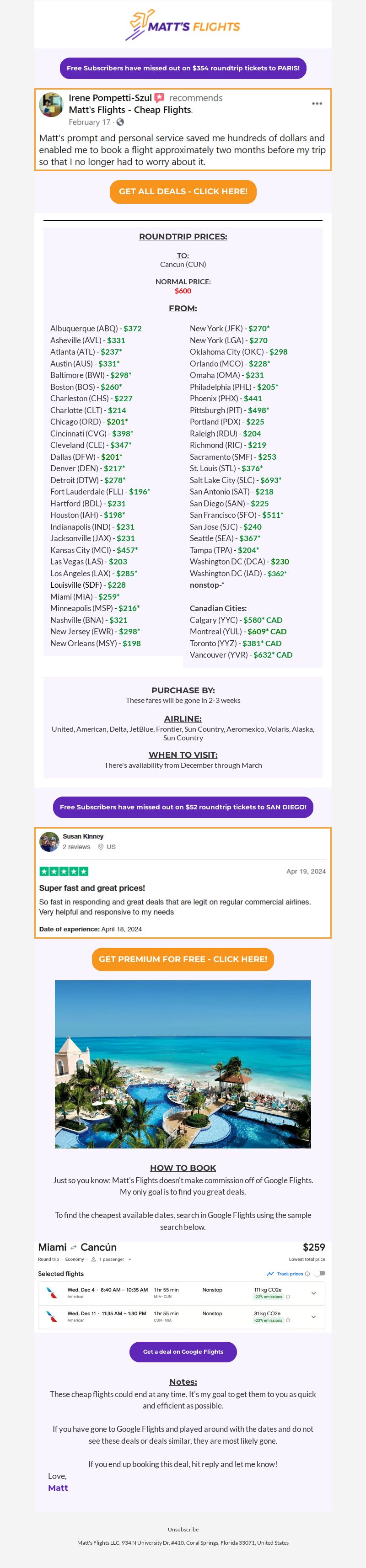Viewport: 366px width, 1568px height.
Task: Click the globe visibility icon beside February 17
Action: click(121, 122)
